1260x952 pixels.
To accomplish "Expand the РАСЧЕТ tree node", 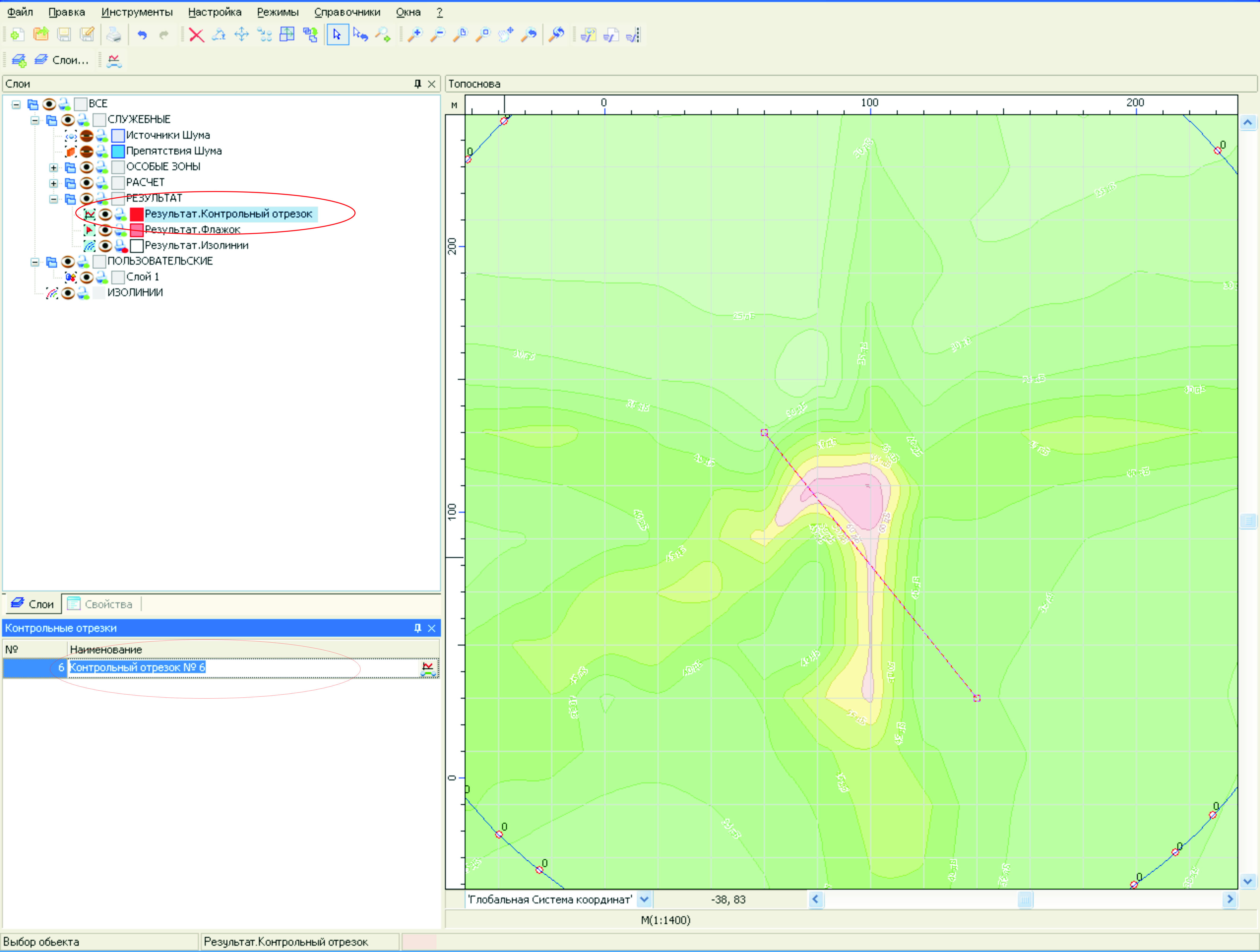I will pyautogui.click(x=54, y=183).
